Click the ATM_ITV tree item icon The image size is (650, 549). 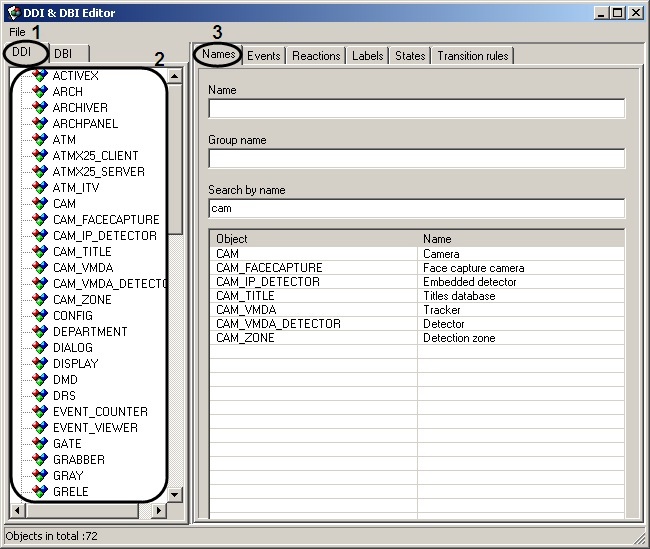(x=40, y=188)
